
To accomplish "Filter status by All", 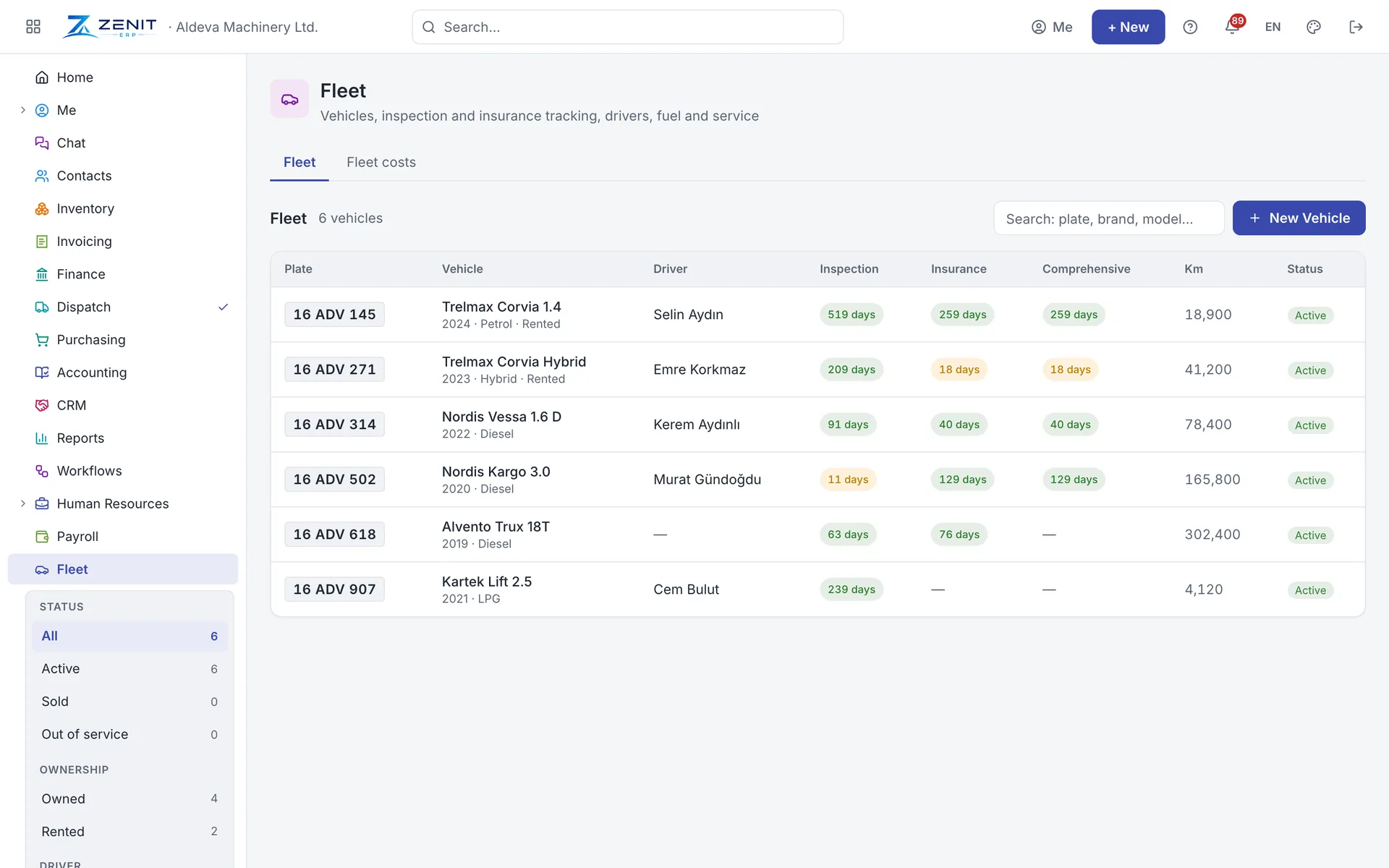I will coord(129,636).
